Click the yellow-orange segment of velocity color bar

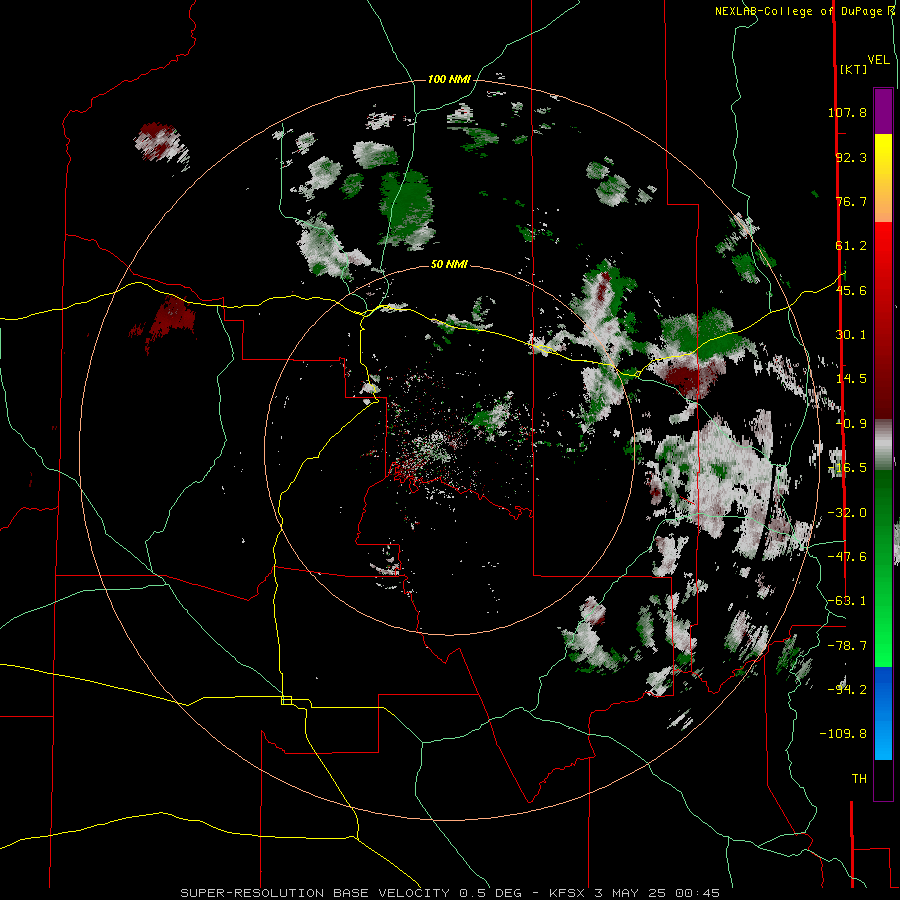(883, 178)
